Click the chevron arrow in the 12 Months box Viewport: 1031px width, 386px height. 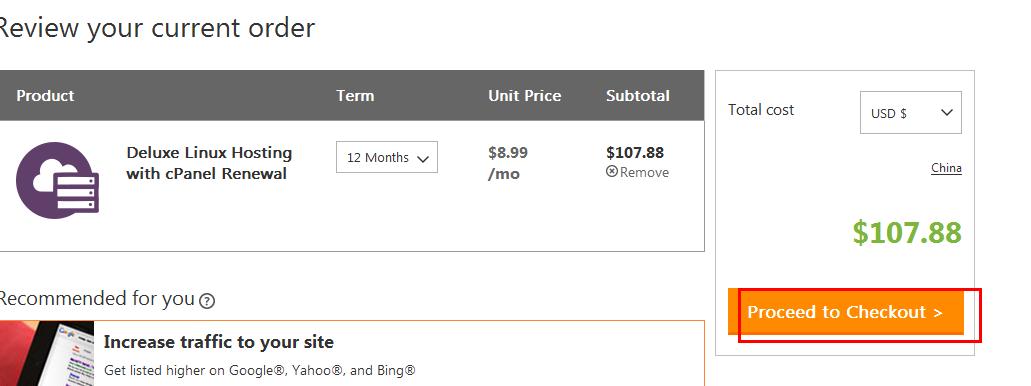(423, 158)
